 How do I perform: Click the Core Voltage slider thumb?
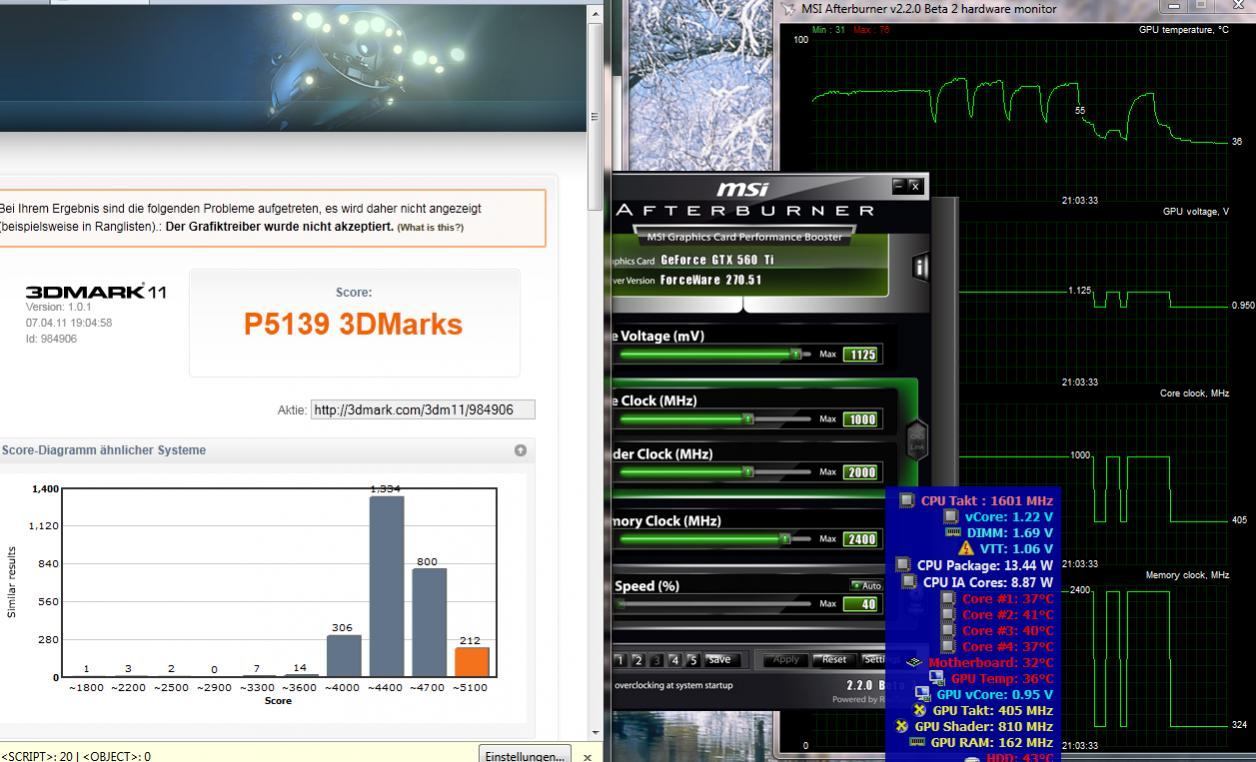797,354
